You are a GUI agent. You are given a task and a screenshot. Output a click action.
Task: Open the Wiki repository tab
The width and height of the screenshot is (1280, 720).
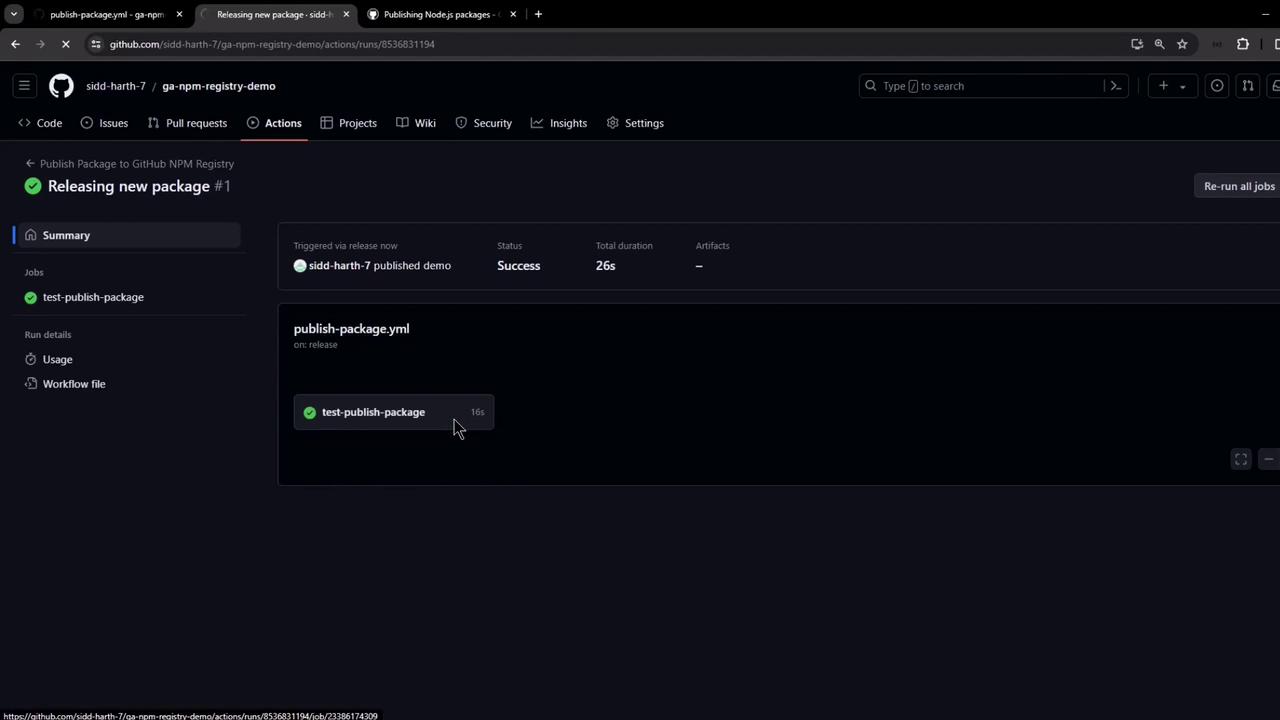[x=416, y=123]
